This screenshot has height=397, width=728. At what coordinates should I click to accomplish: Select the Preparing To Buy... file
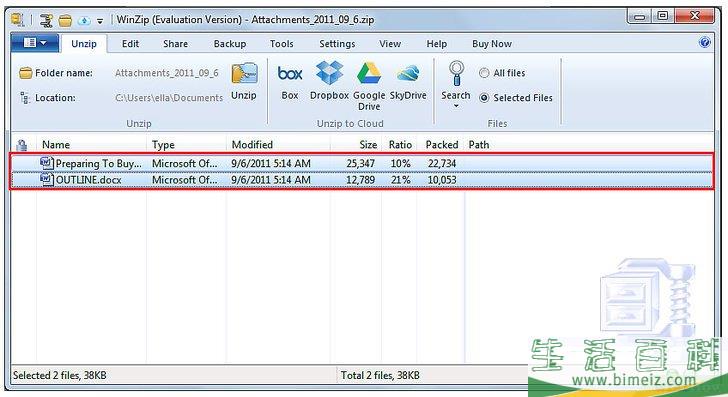[99, 163]
